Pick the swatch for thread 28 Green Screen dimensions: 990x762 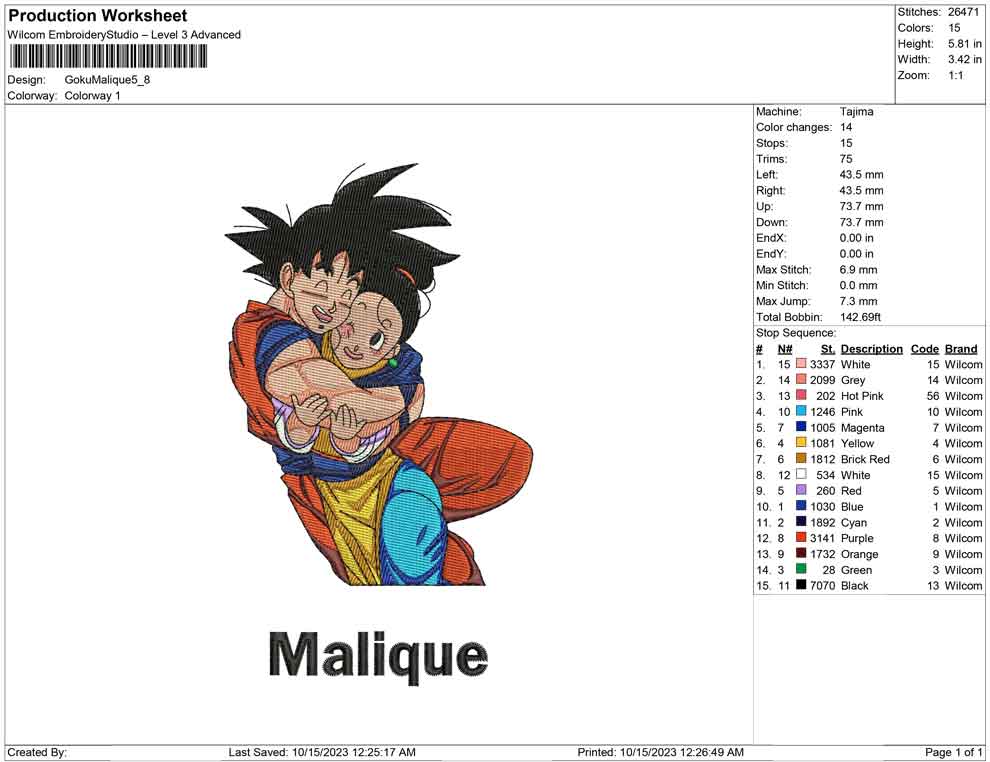(x=801, y=569)
